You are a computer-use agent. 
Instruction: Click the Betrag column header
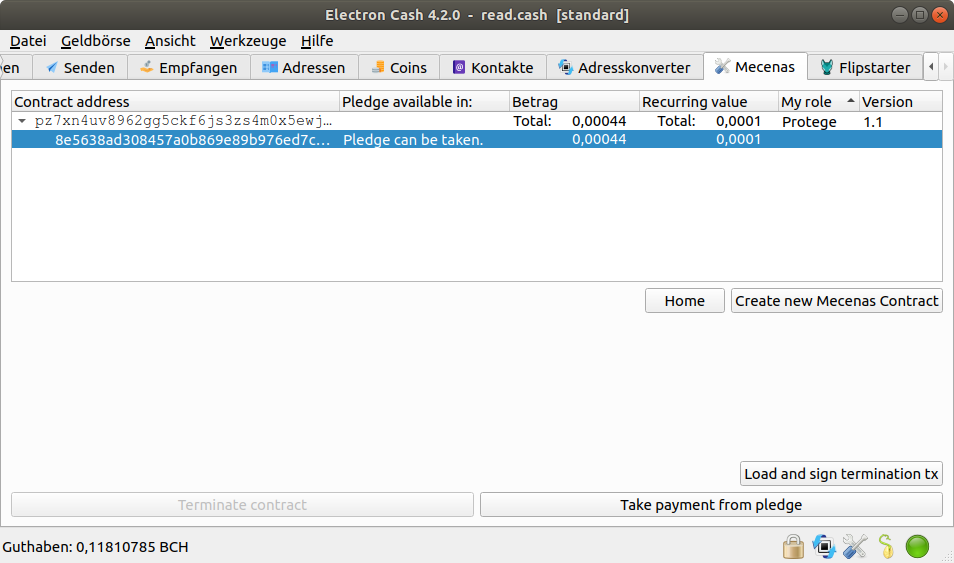click(x=574, y=102)
